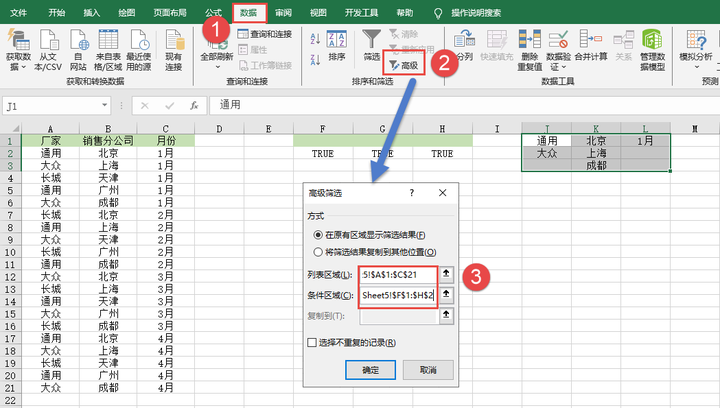Close the 高级筛选 dialog
720x408 pixels.
(x=443, y=193)
